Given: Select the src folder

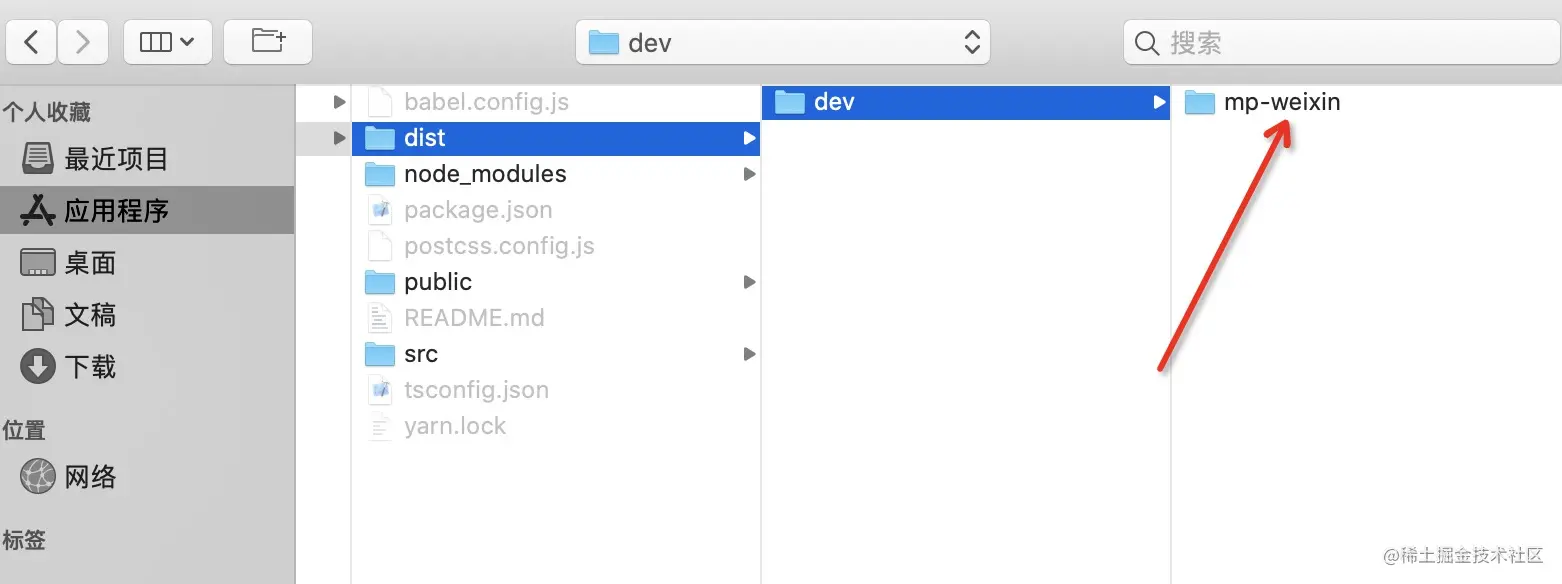Looking at the screenshot, I should click(421, 354).
